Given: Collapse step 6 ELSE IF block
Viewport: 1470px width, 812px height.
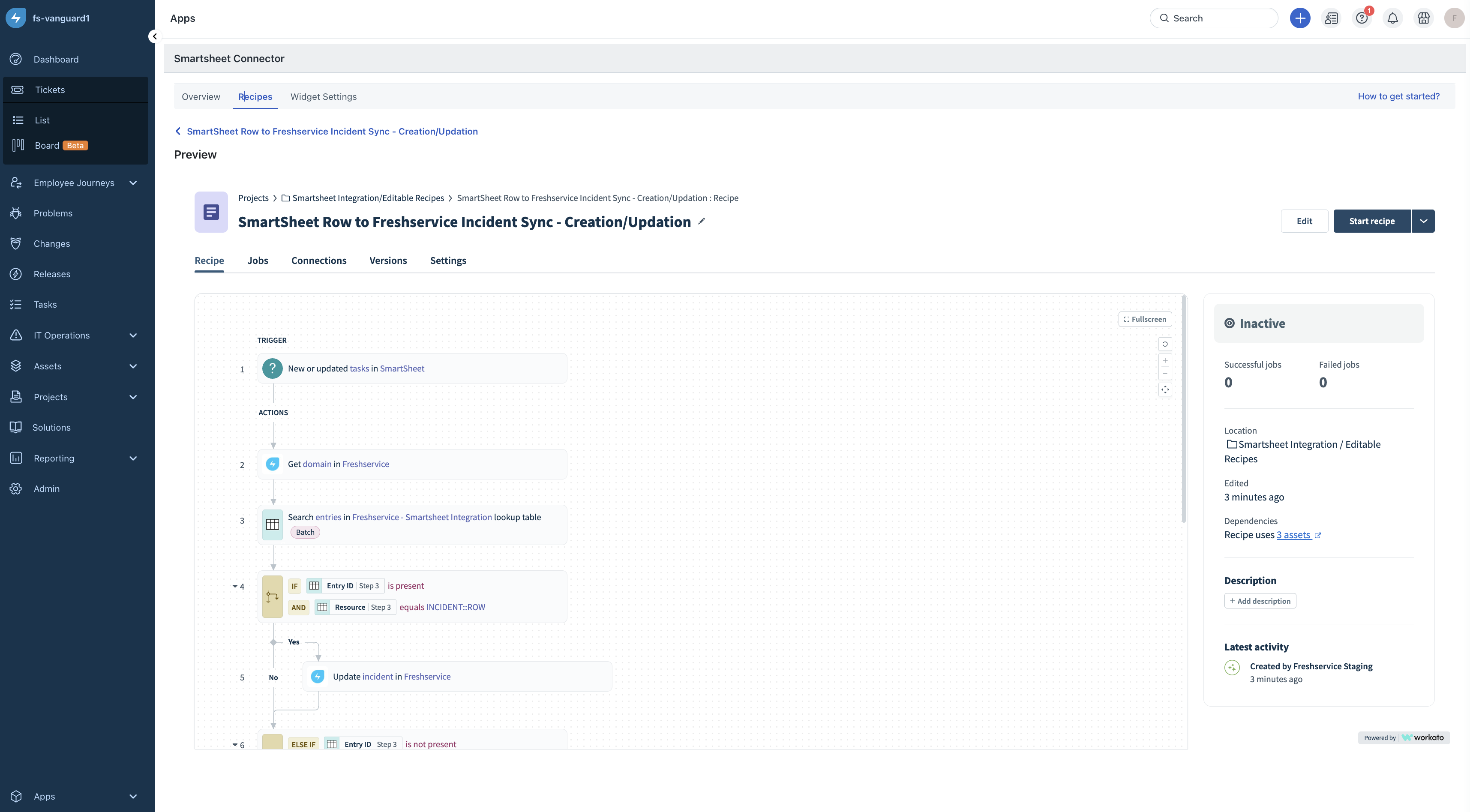Looking at the screenshot, I should (x=234, y=745).
